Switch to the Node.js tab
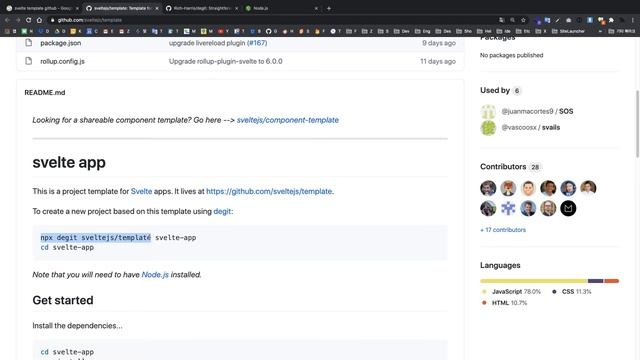Image resolution: width=640 pixels, height=360 pixels. click(x=282, y=8)
